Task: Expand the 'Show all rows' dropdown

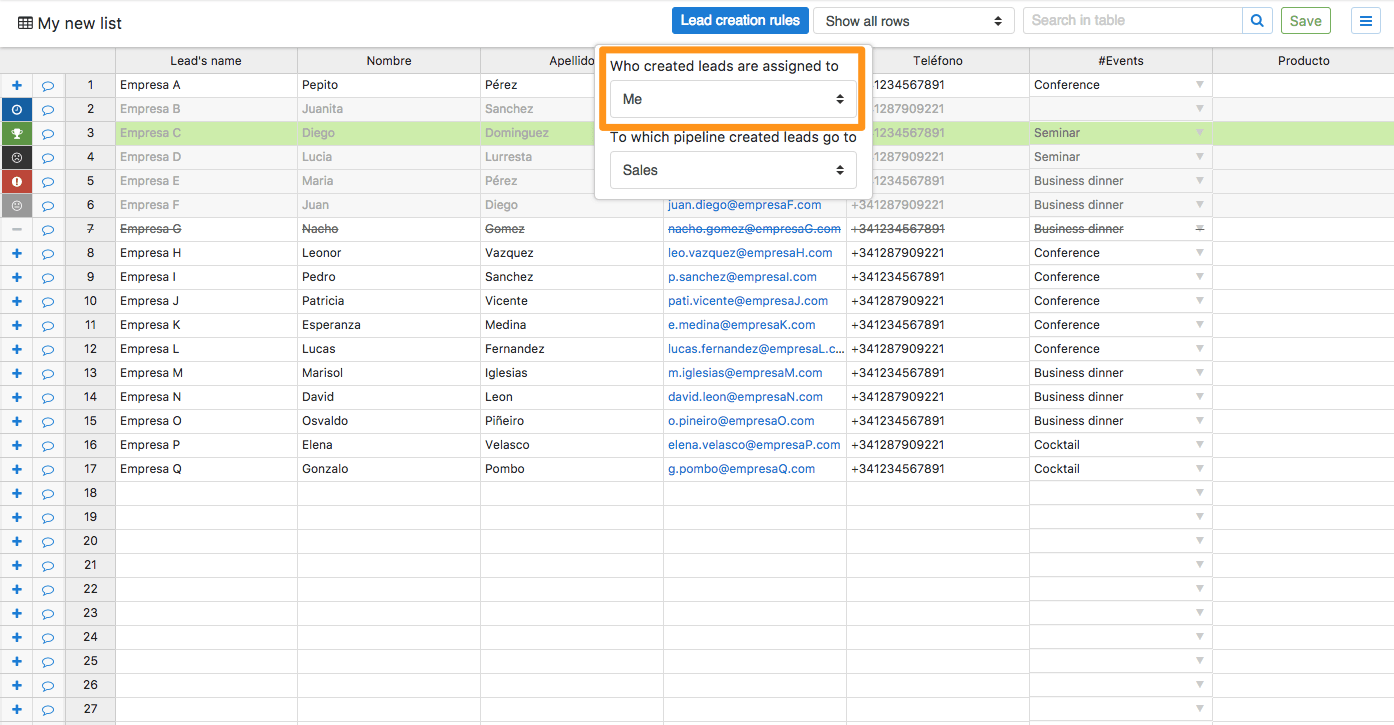Action: click(x=912, y=20)
